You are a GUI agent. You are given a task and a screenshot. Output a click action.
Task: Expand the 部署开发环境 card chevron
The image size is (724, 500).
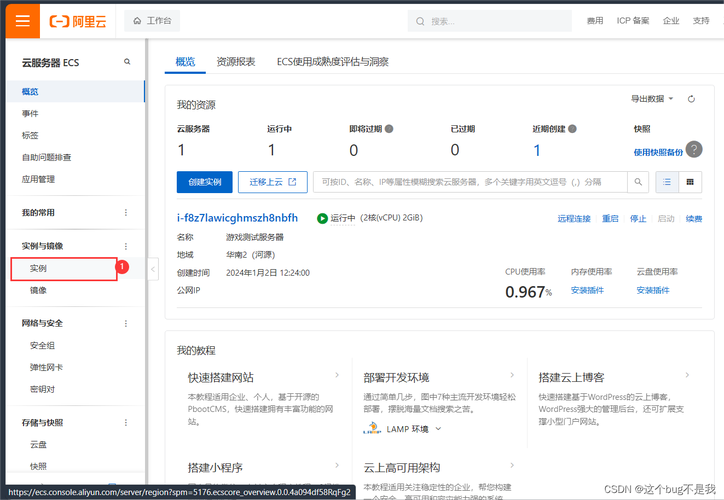(x=512, y=375)
